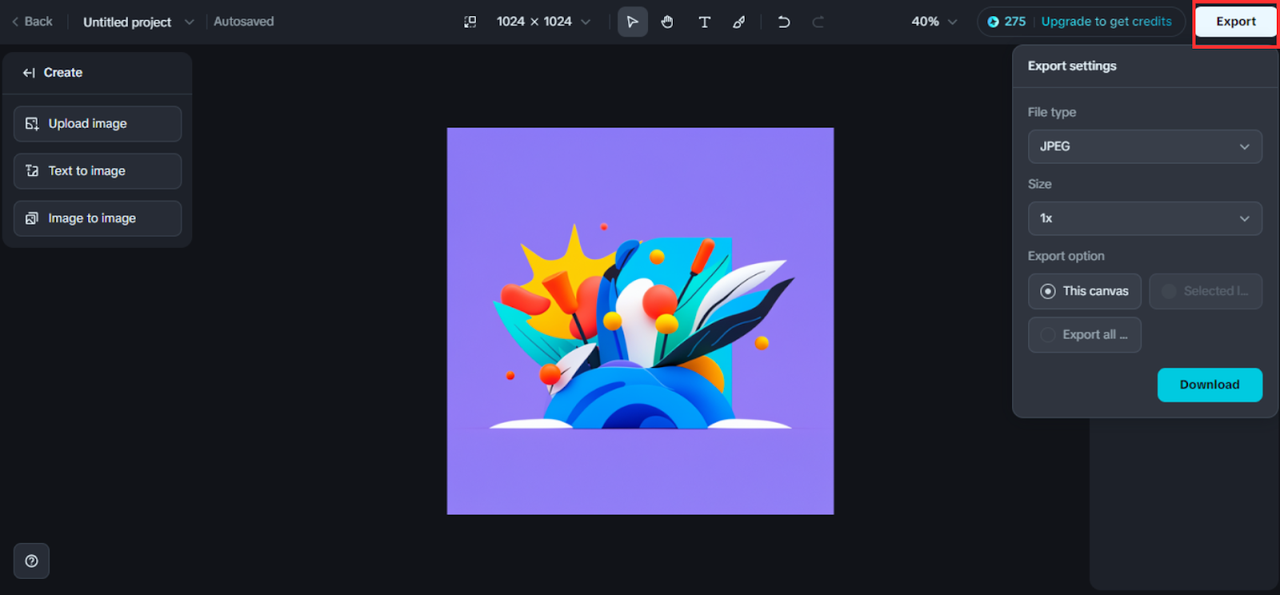This screenshot has width=1280, height=595.
Task: Click the 275 credits counter
Action: point(1006,22)
